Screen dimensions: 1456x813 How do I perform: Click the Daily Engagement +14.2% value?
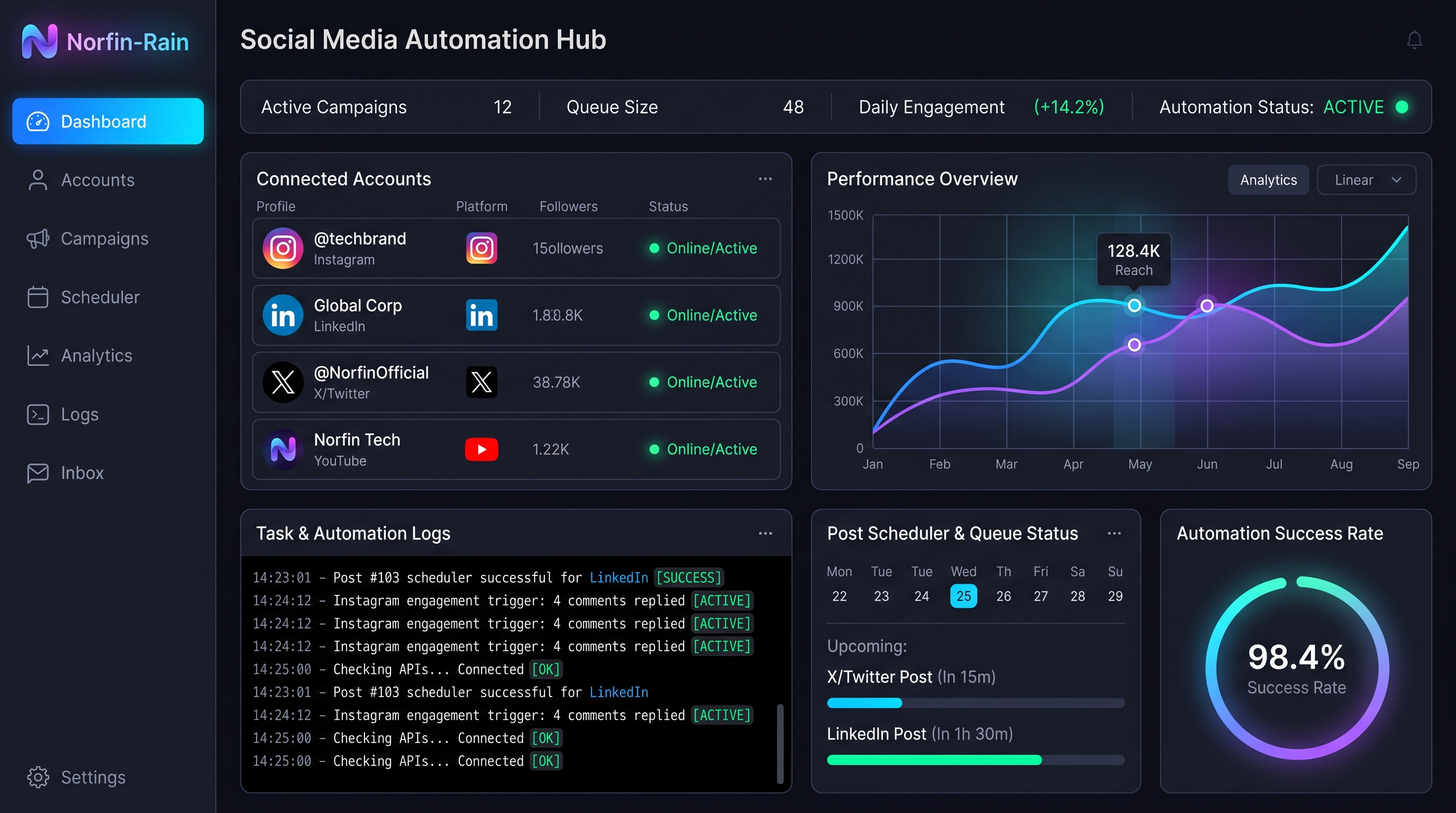tap(1069, 107)
